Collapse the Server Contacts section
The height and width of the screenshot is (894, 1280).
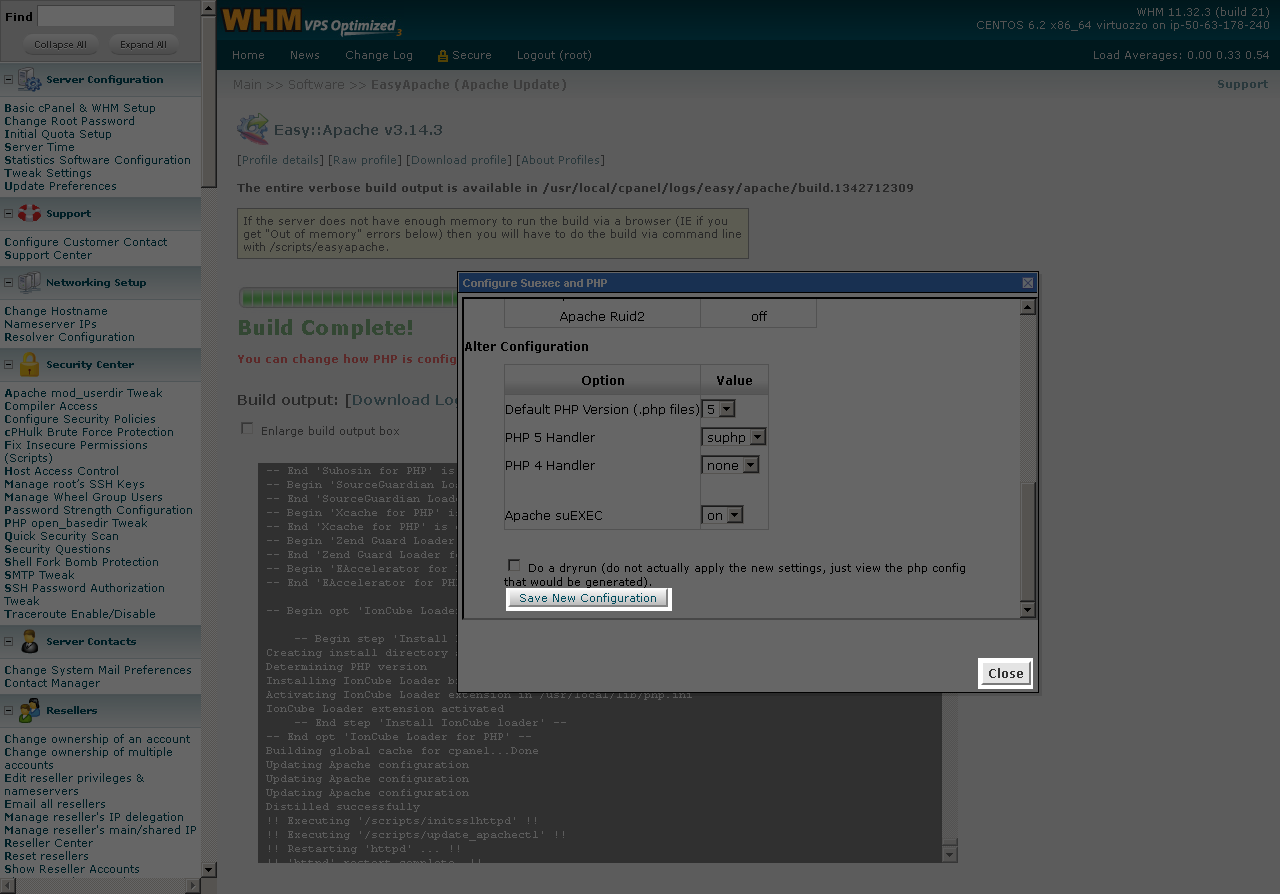[x=8, y=642]
